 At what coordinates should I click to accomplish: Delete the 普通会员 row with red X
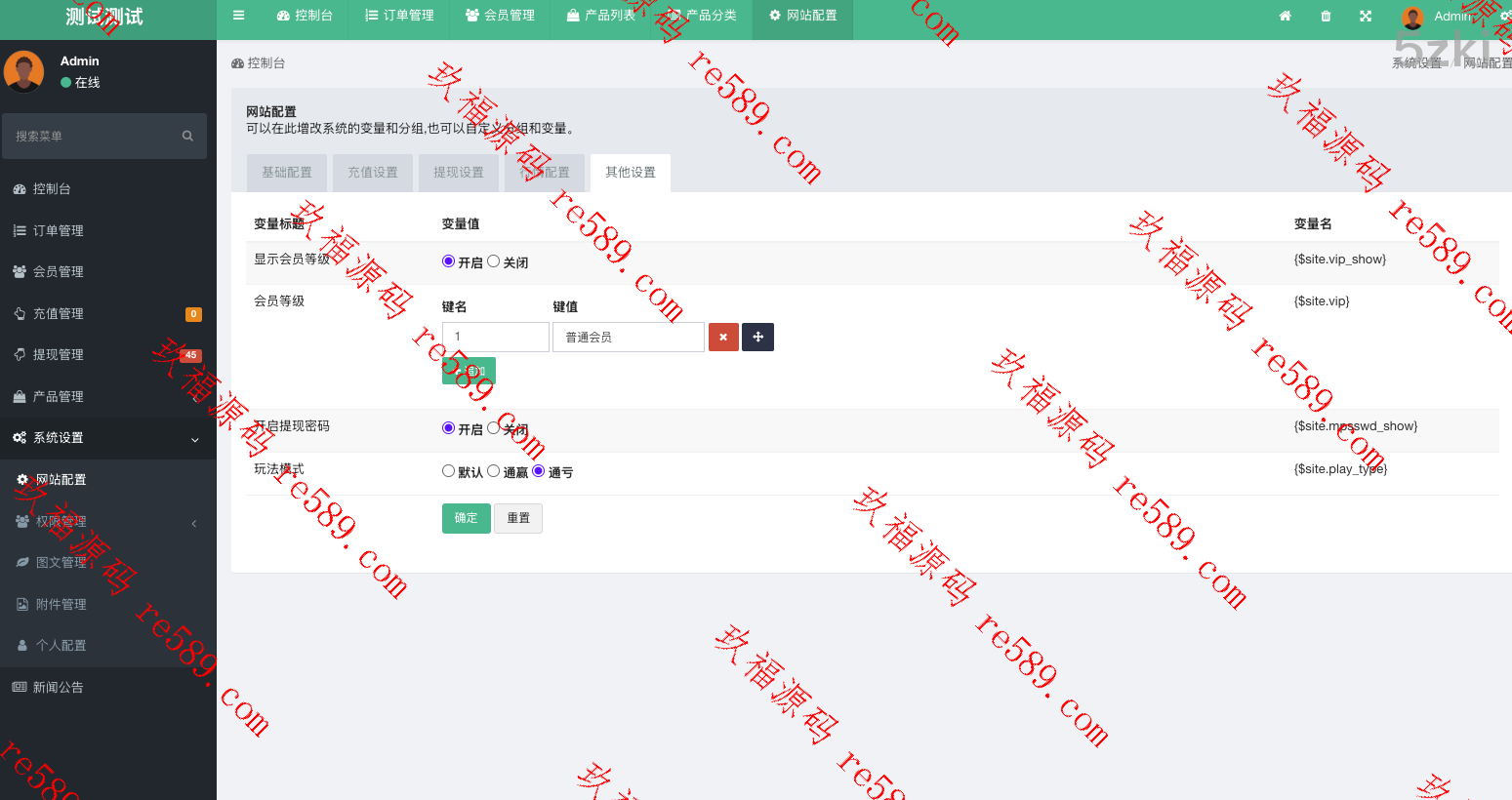(x=723, y=338)
